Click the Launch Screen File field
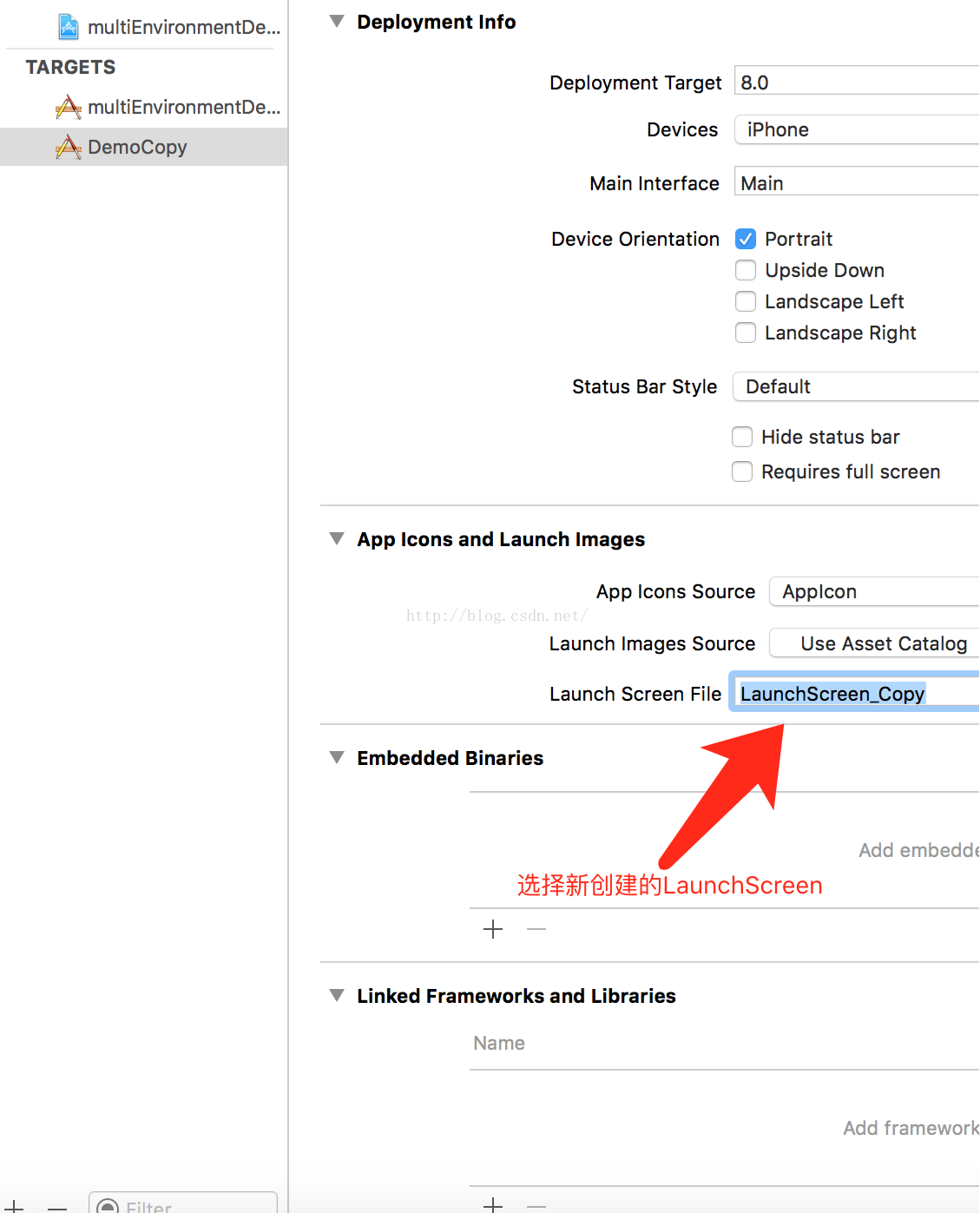Screen dimensions: 980x1213 pos(857,694)
